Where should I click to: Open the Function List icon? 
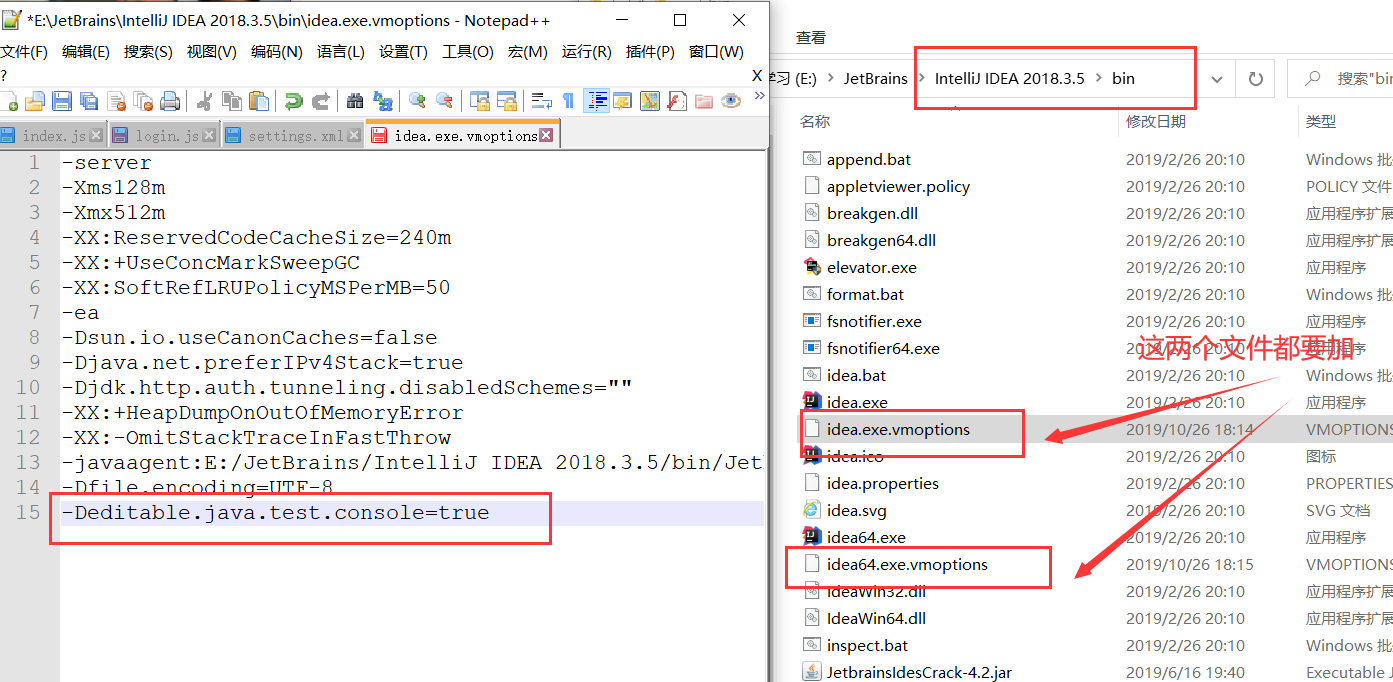677,101
